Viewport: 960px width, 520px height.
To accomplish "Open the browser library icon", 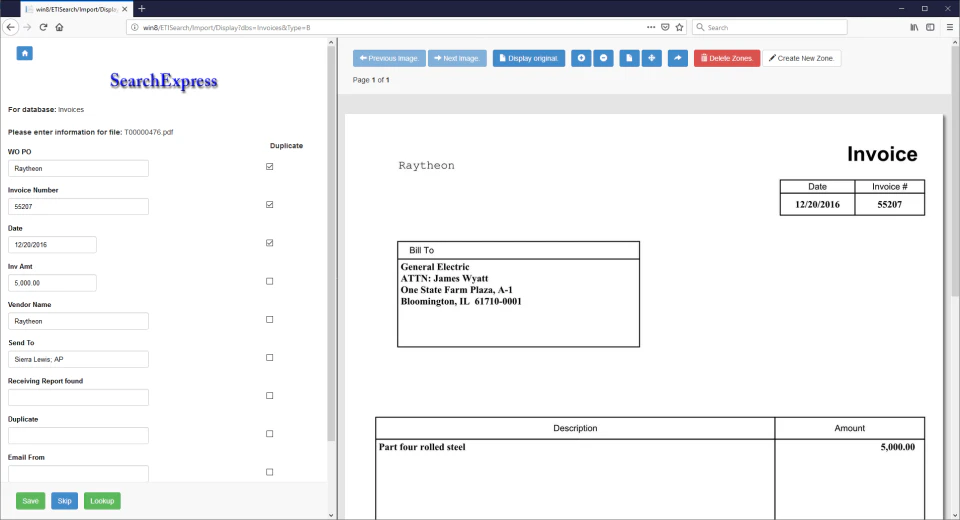I will click(914, 27).
